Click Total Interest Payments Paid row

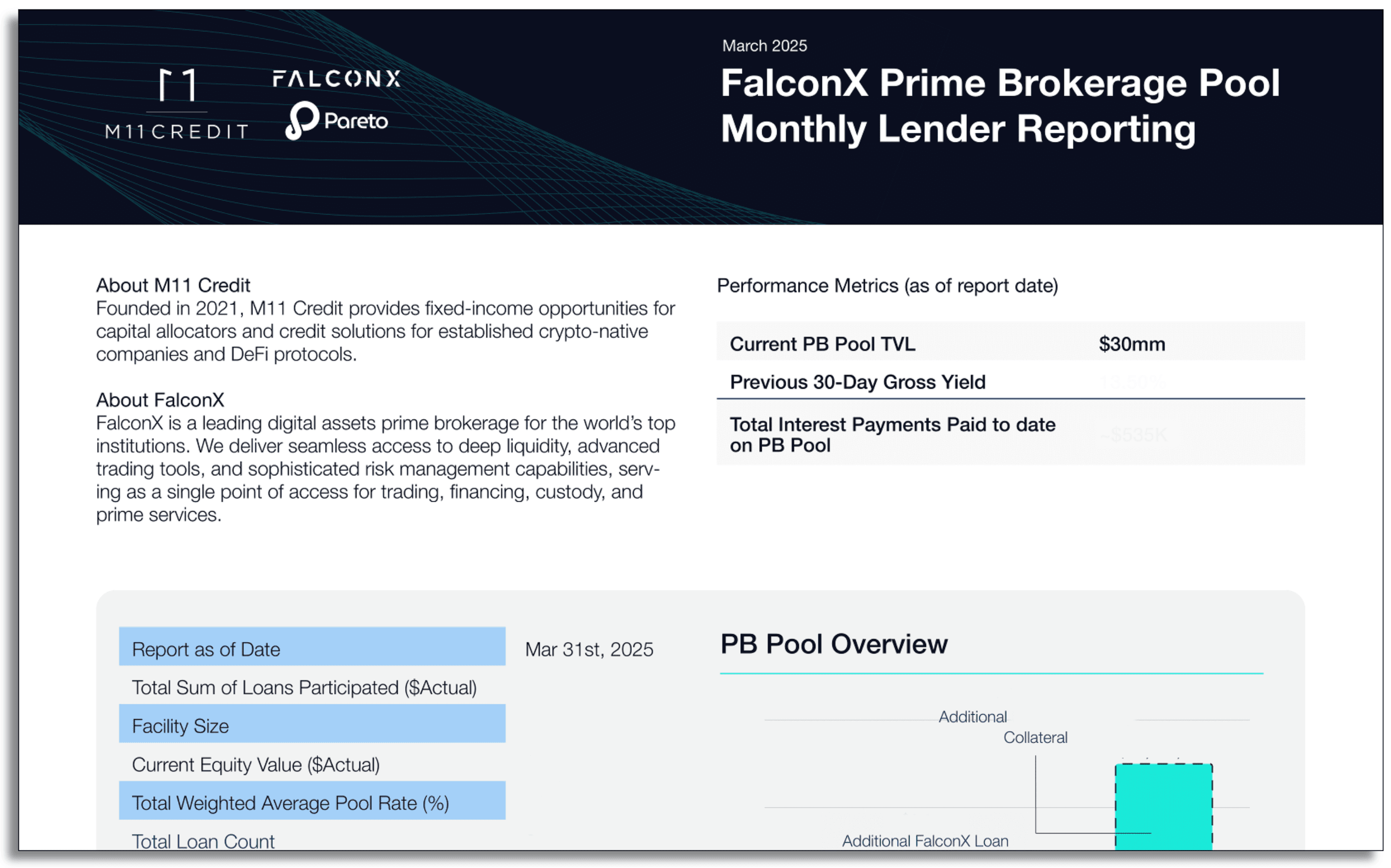click(x=1010, y=434)
